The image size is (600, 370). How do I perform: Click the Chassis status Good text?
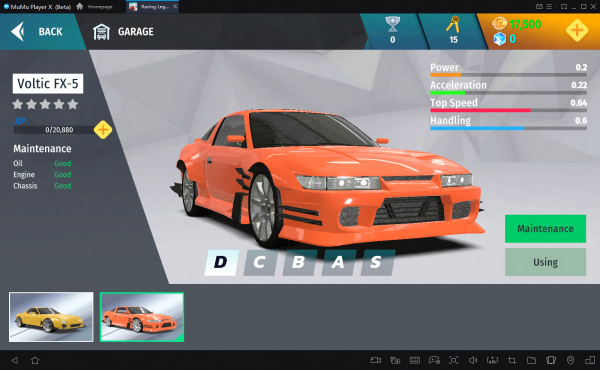tap(63, 186)
